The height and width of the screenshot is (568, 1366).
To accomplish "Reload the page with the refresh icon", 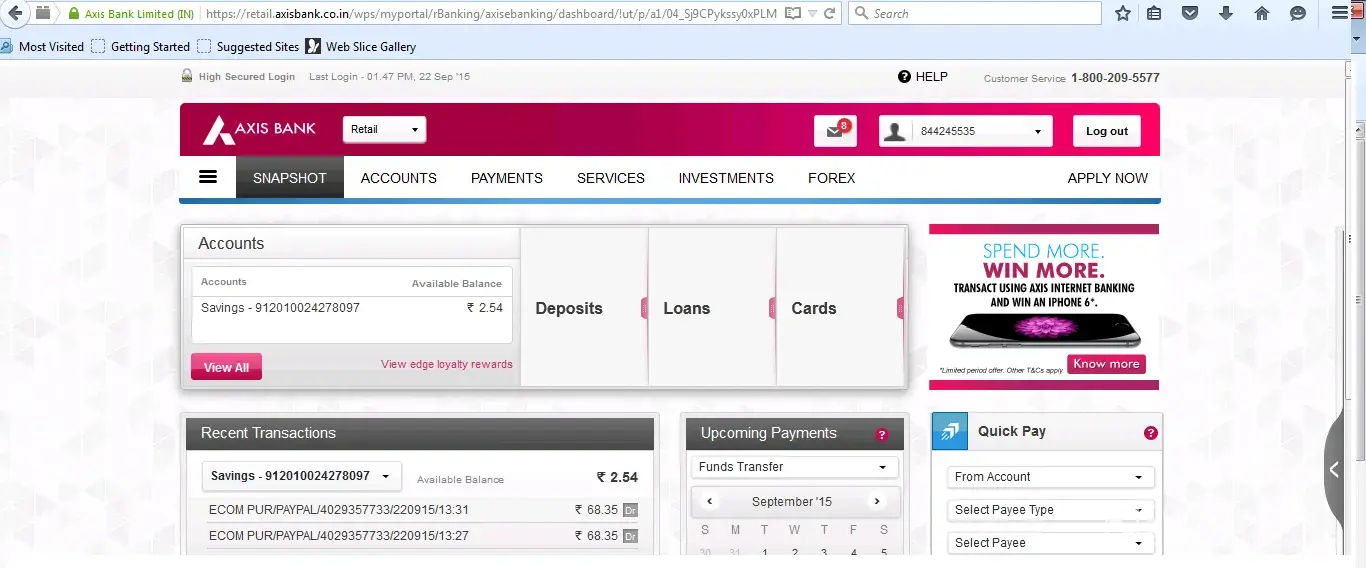I will (829, 14).
